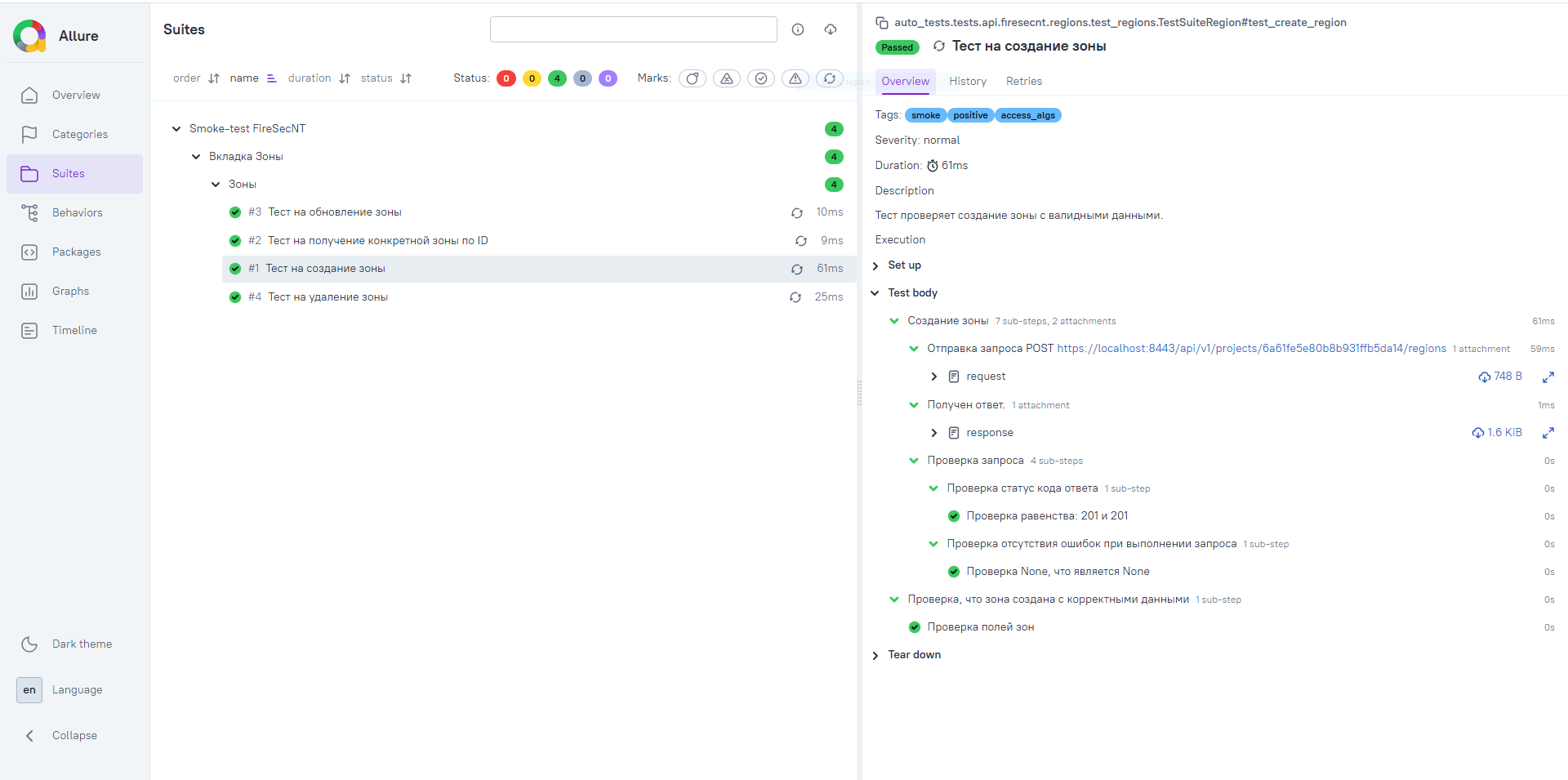Switch to the History tab
1568x780 pixels.
968,82
